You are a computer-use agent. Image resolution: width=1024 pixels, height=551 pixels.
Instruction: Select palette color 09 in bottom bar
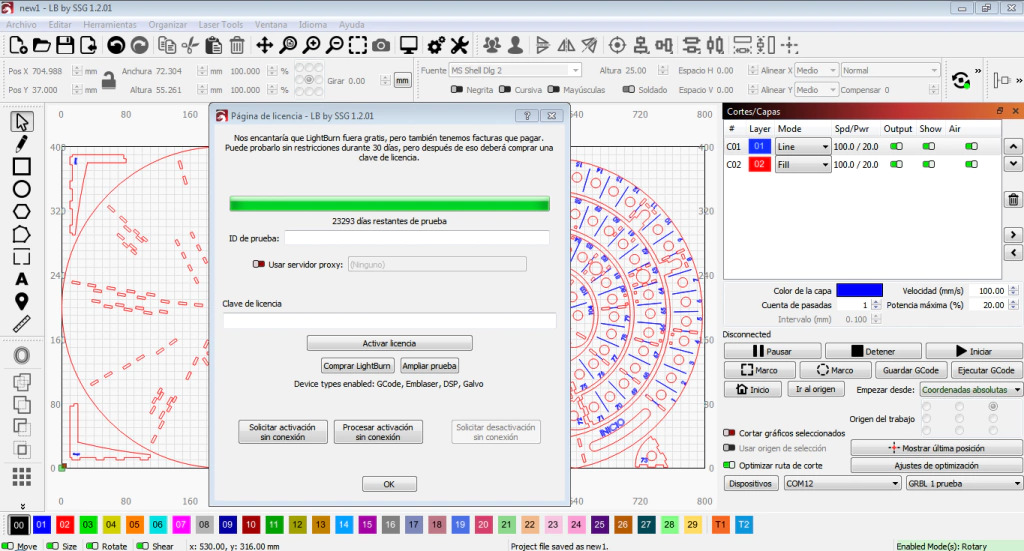227,524
